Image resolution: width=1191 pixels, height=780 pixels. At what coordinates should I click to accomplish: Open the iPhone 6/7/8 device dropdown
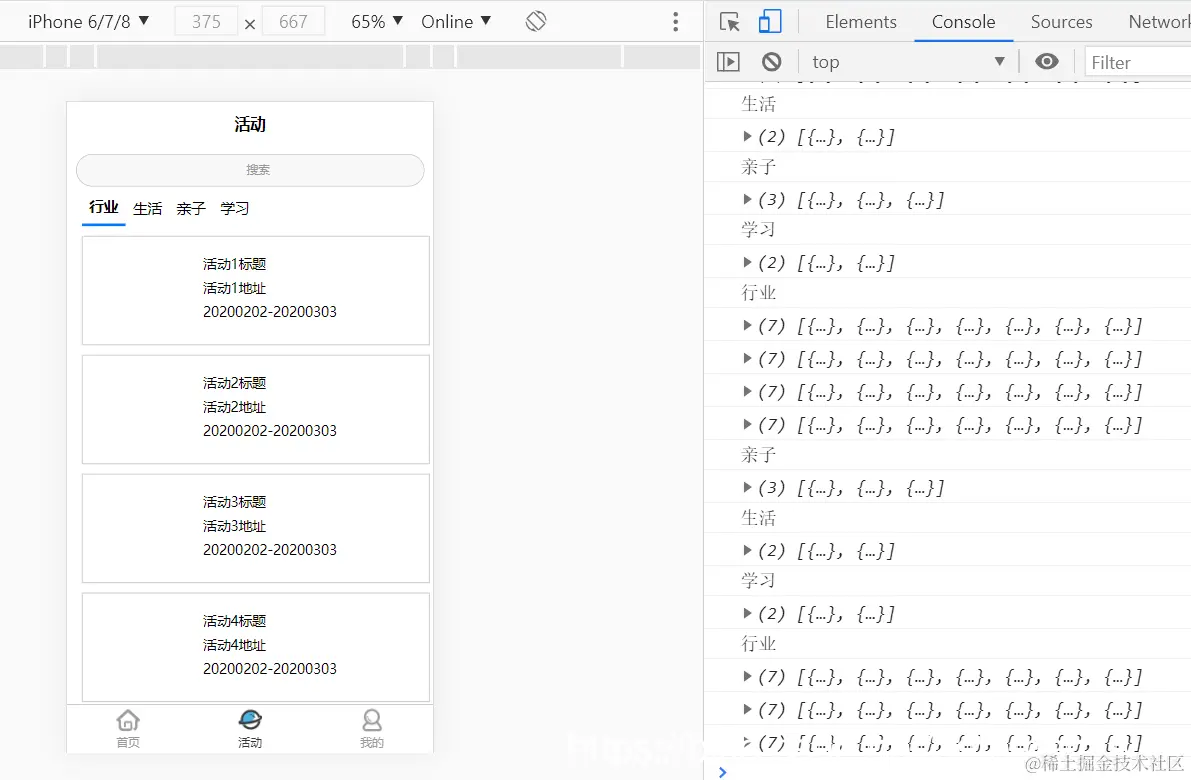tap(88, 21)
